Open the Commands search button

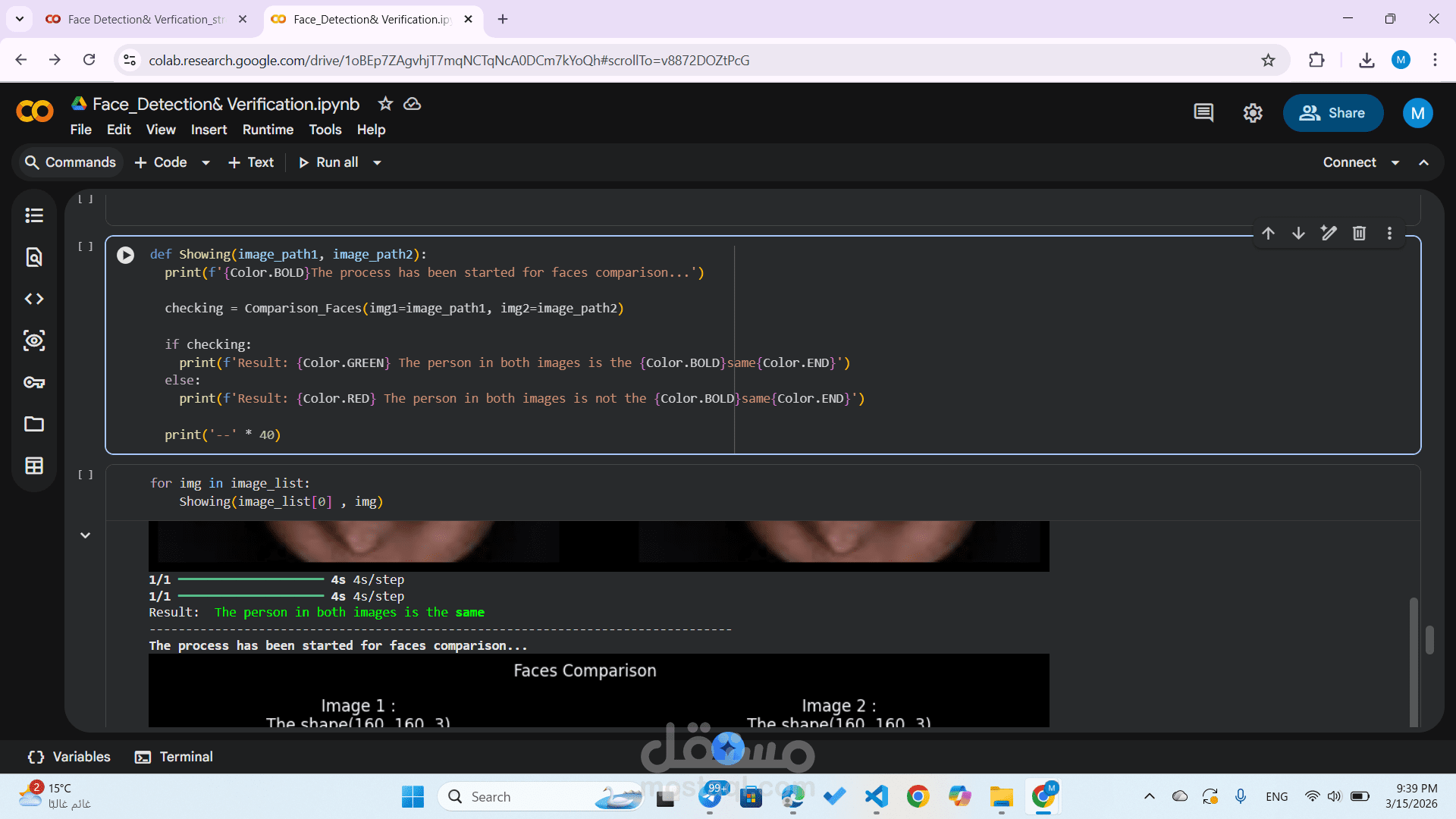point(71,162)
